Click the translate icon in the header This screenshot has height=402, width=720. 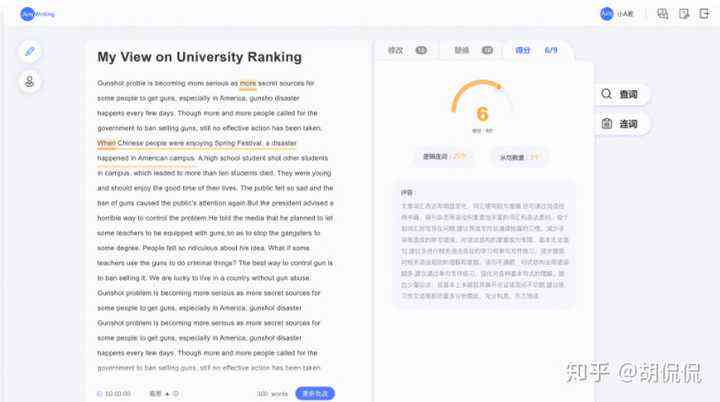(x=662, y=14)
